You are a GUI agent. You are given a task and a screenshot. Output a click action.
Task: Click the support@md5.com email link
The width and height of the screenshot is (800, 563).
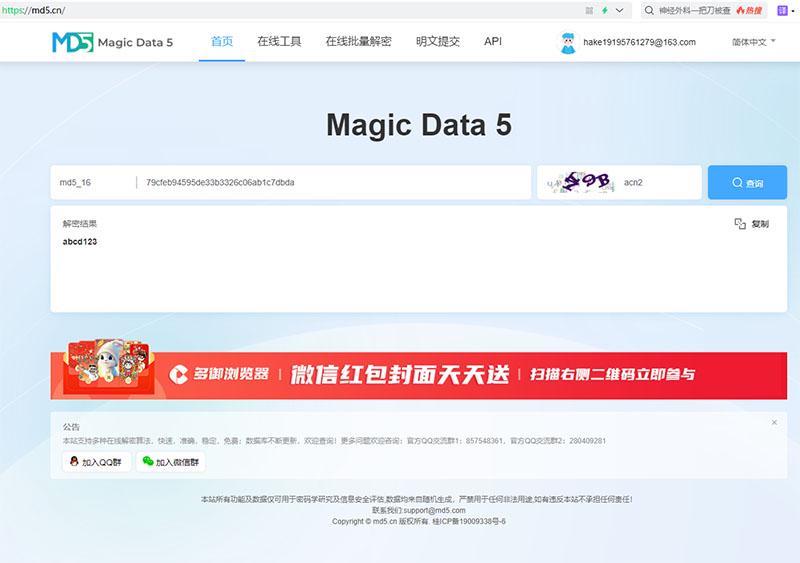[434, 510]
